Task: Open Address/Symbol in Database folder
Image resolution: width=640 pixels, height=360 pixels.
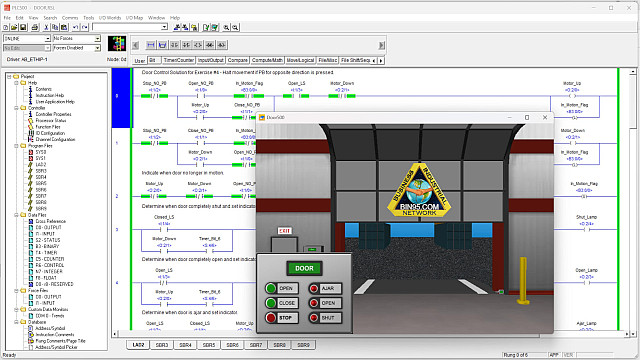Action: pos(50,328)
